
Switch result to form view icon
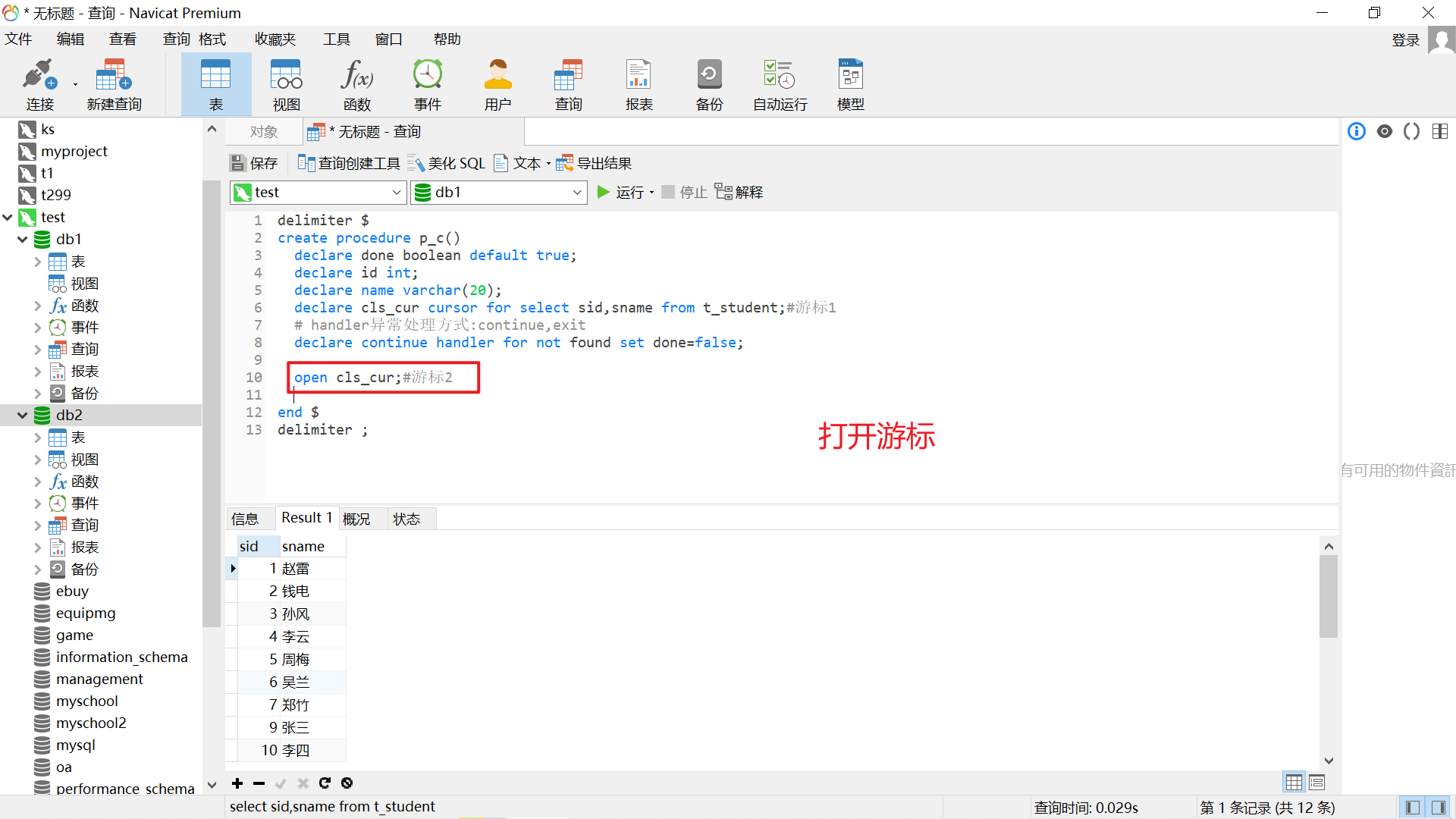click(1316, 782)
